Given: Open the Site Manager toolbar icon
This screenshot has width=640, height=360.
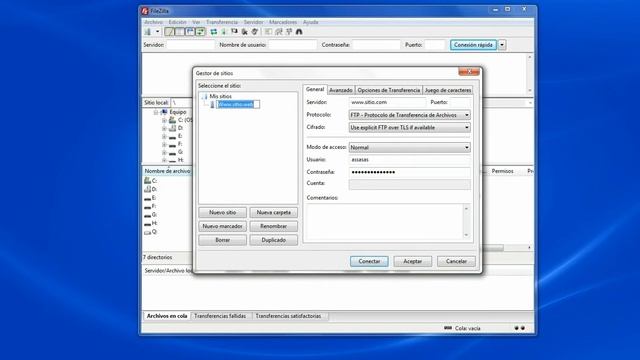Looking at the screenshot, I should pos(148,32).
